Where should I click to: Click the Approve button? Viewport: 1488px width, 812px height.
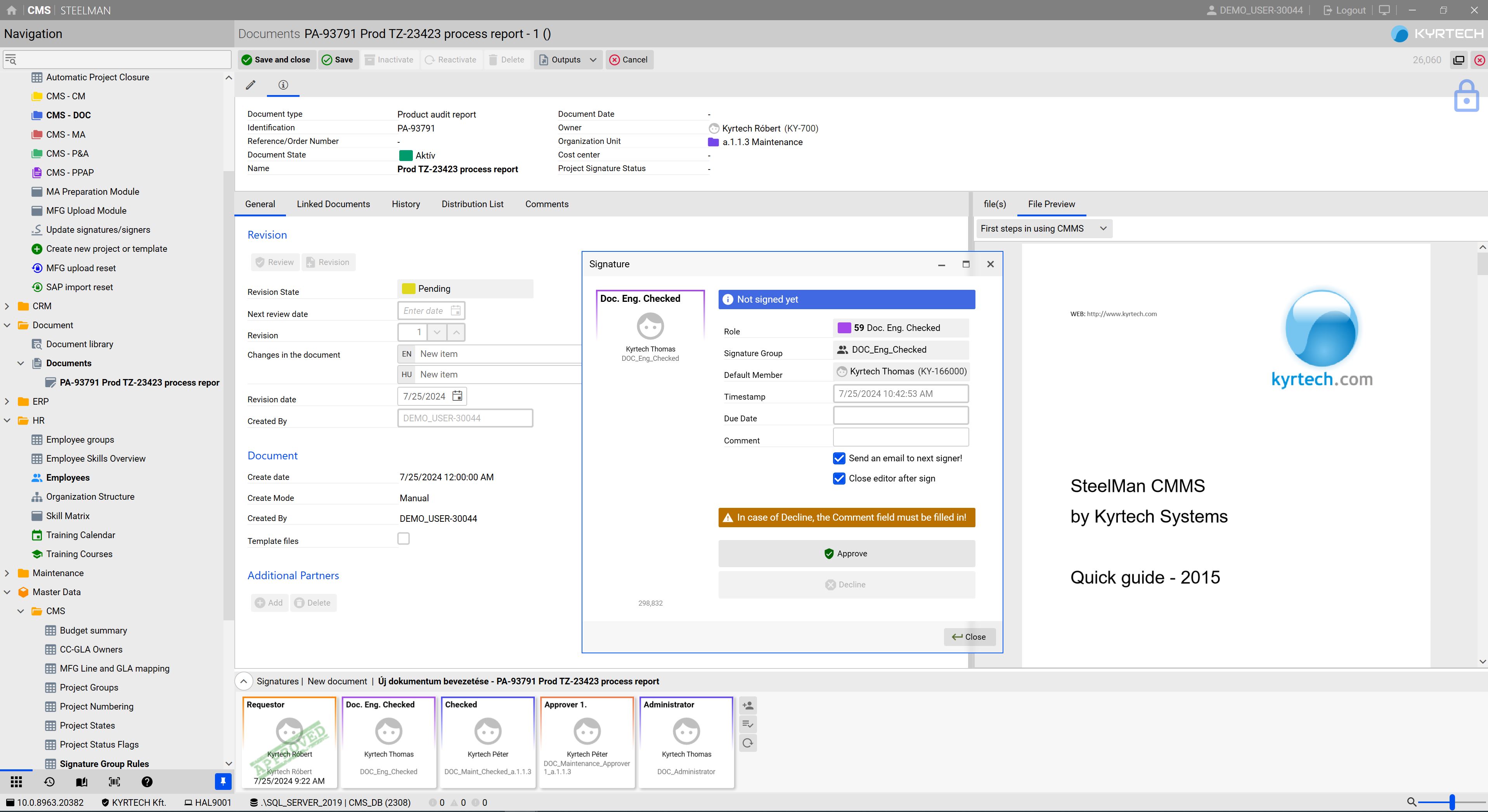(x=846, y=553)
